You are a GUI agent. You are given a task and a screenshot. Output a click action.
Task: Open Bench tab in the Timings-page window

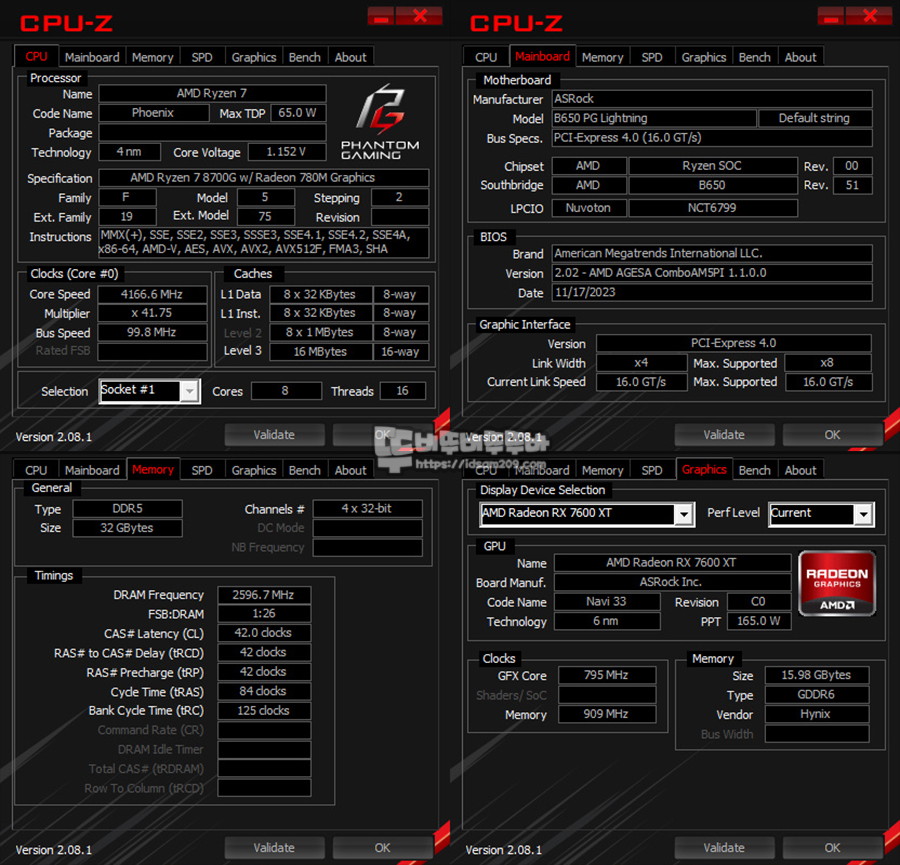[305, 470]
